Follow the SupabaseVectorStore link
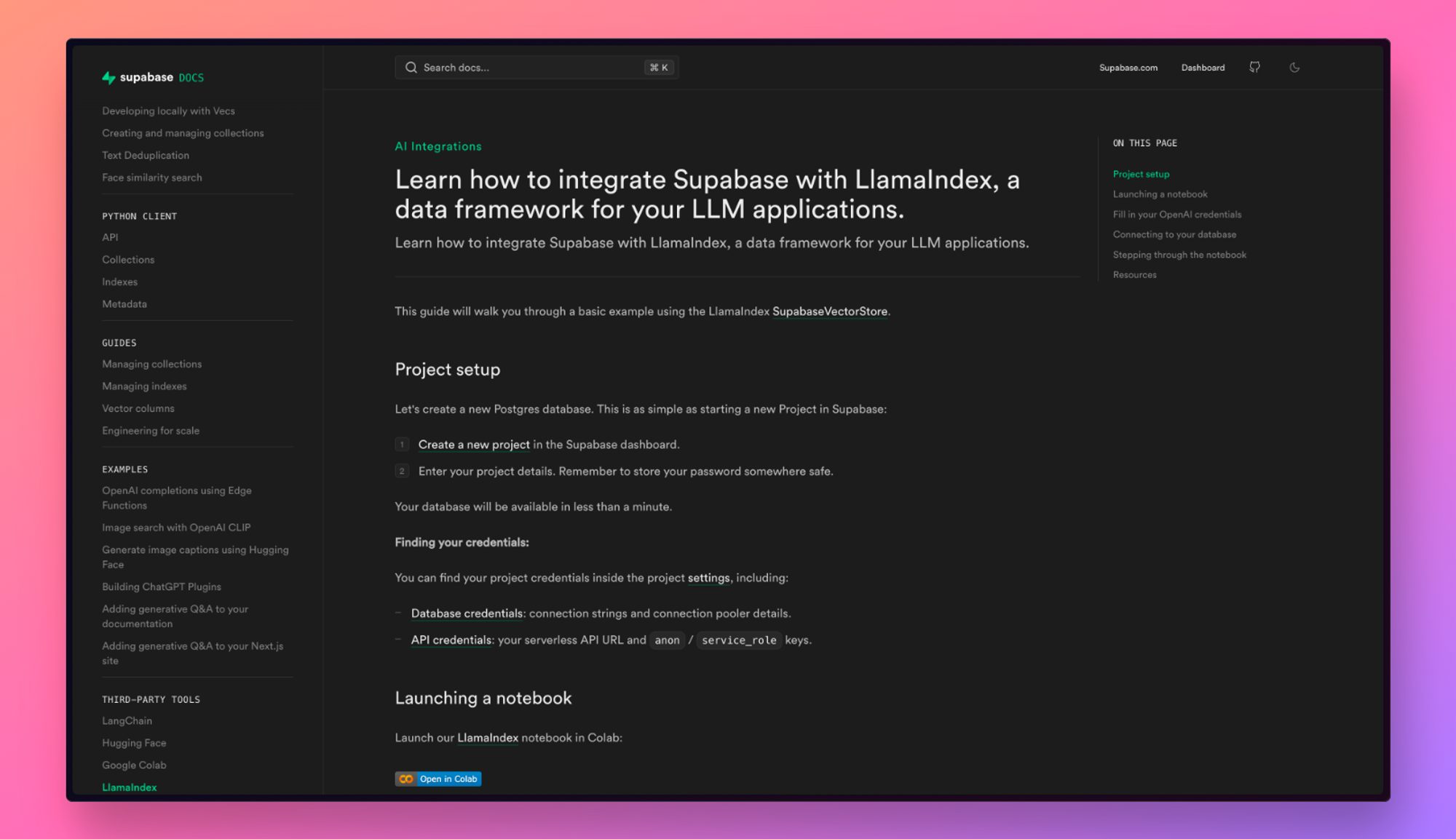 [x=830, y=311]
